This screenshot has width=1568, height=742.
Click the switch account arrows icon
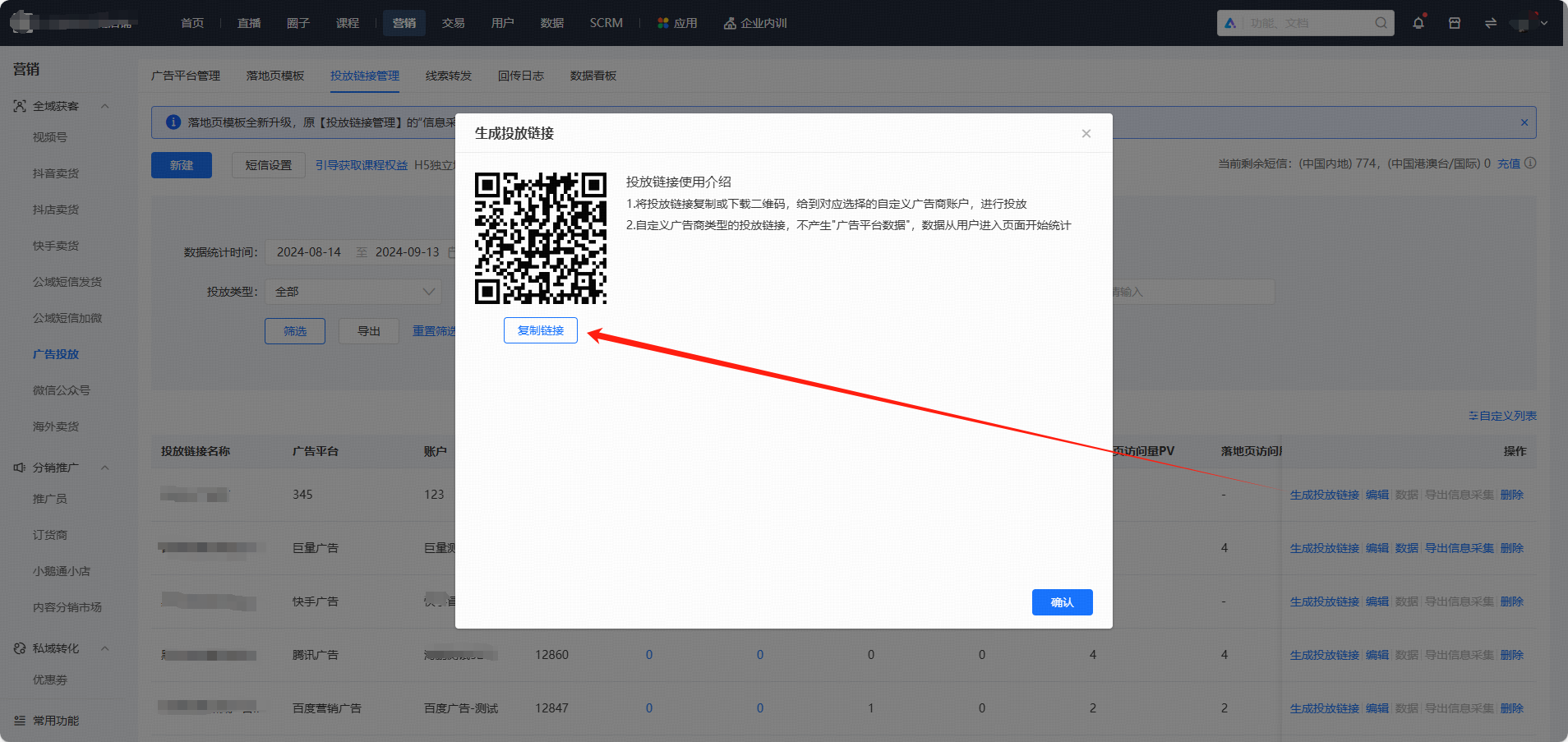[1491, 23]
